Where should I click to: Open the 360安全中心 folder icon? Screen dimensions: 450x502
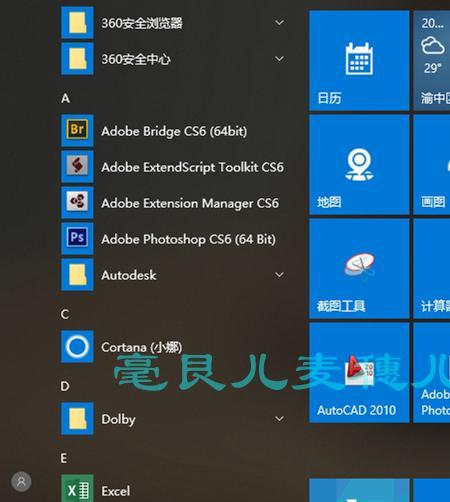77,59
